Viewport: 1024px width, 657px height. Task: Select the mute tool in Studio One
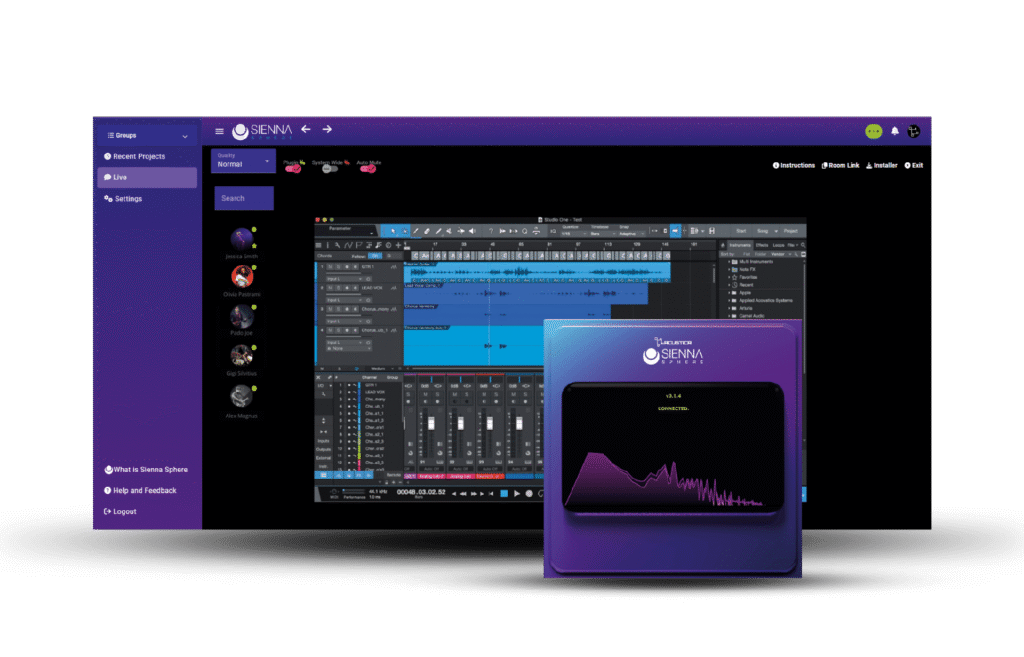tap(449, 231)
